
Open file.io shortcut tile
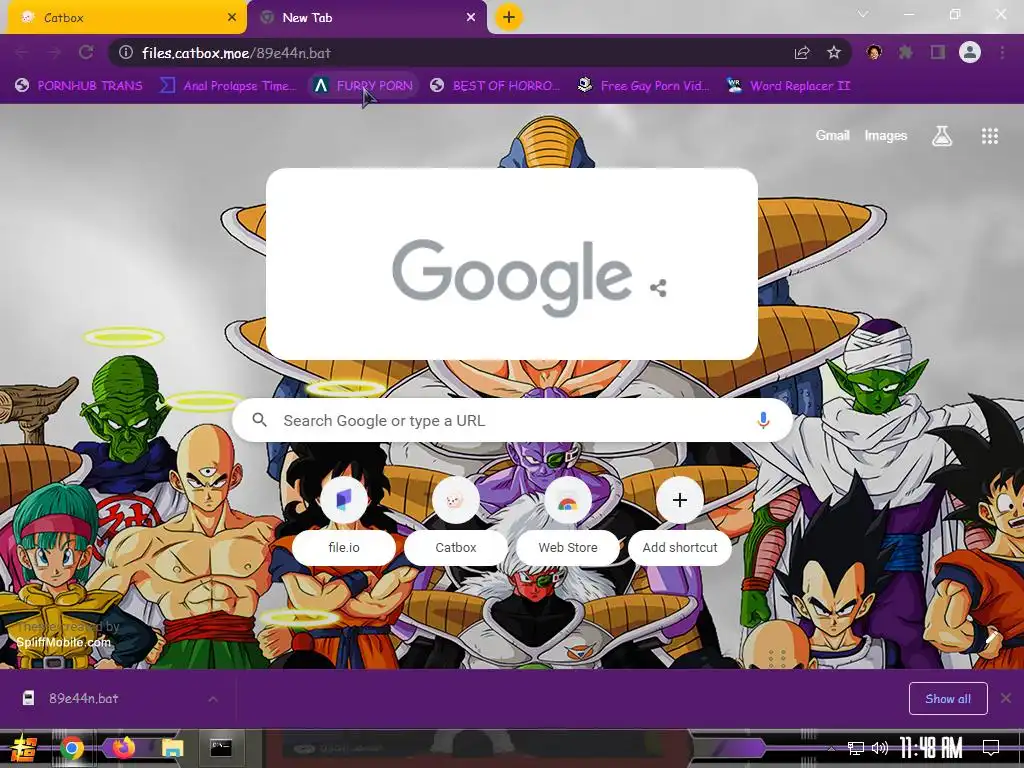point(344,520)
